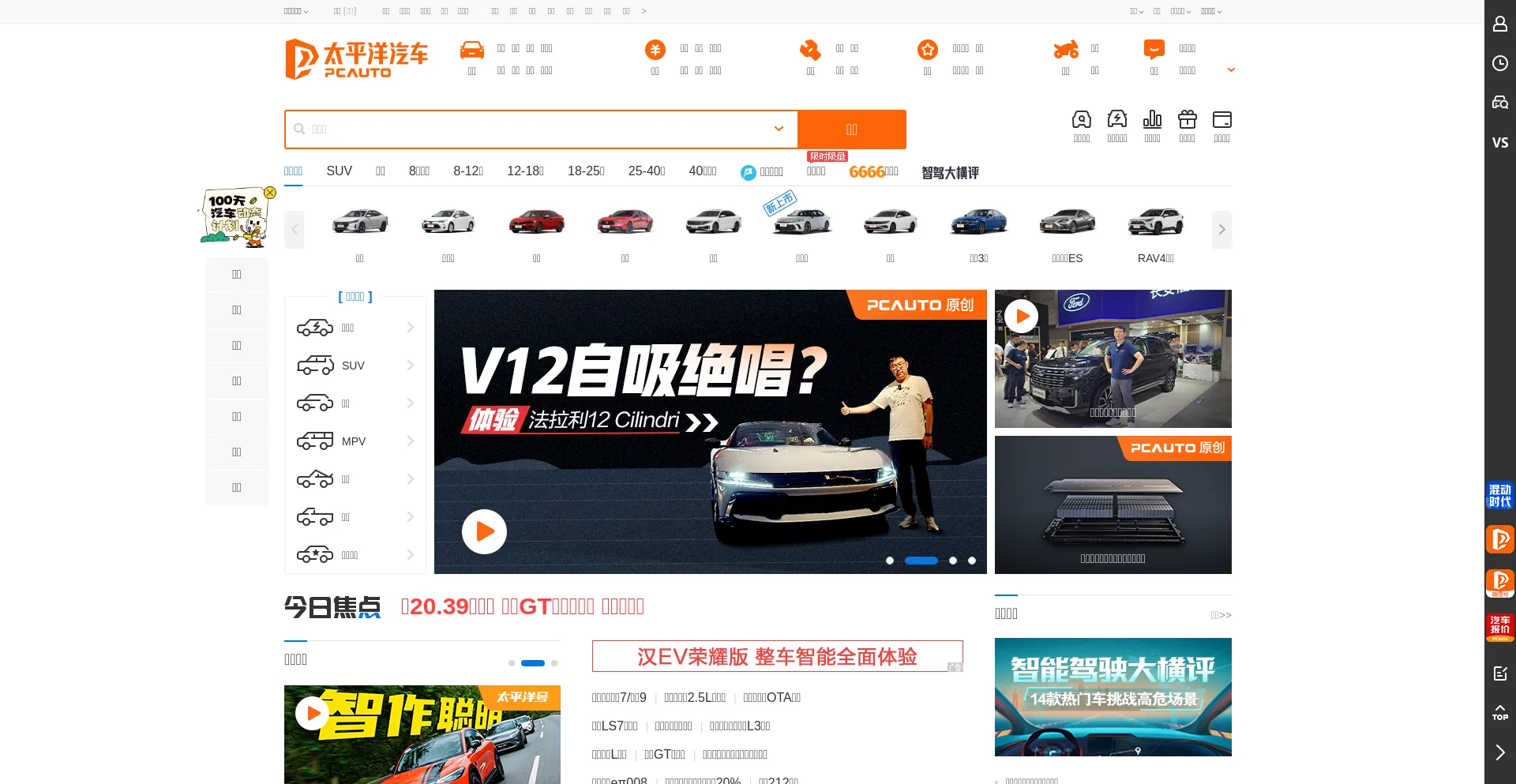
Task: Select the 8-12 price range tab
Action: [468, 171]
